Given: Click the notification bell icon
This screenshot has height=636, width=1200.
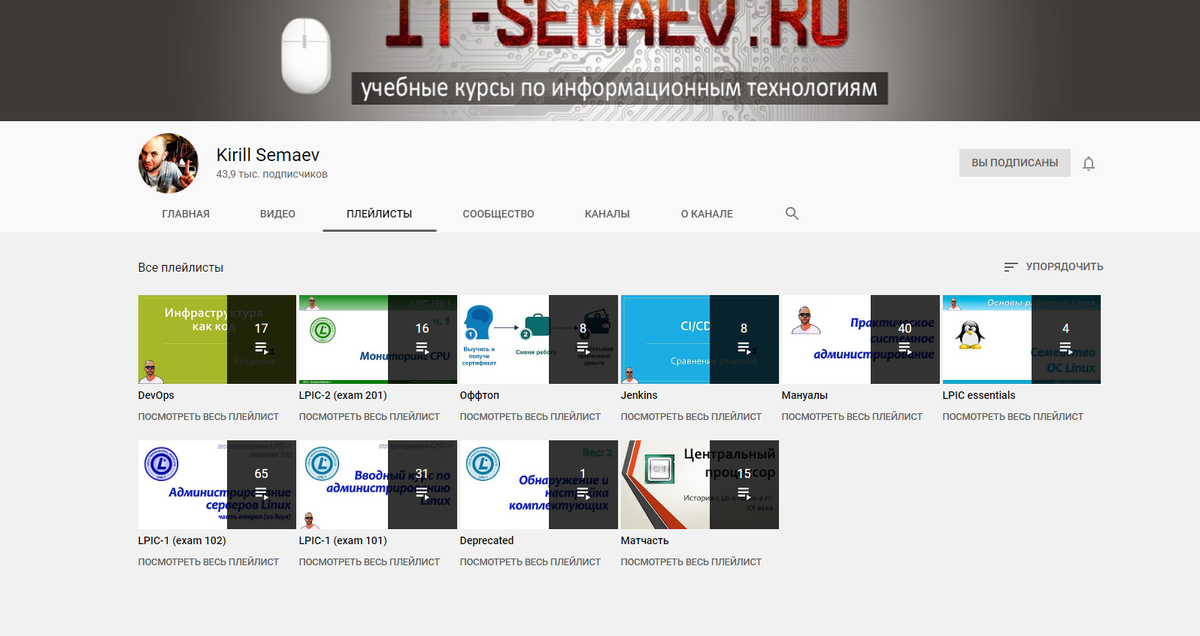Looking at the screenshot, I should point(1089,163).
